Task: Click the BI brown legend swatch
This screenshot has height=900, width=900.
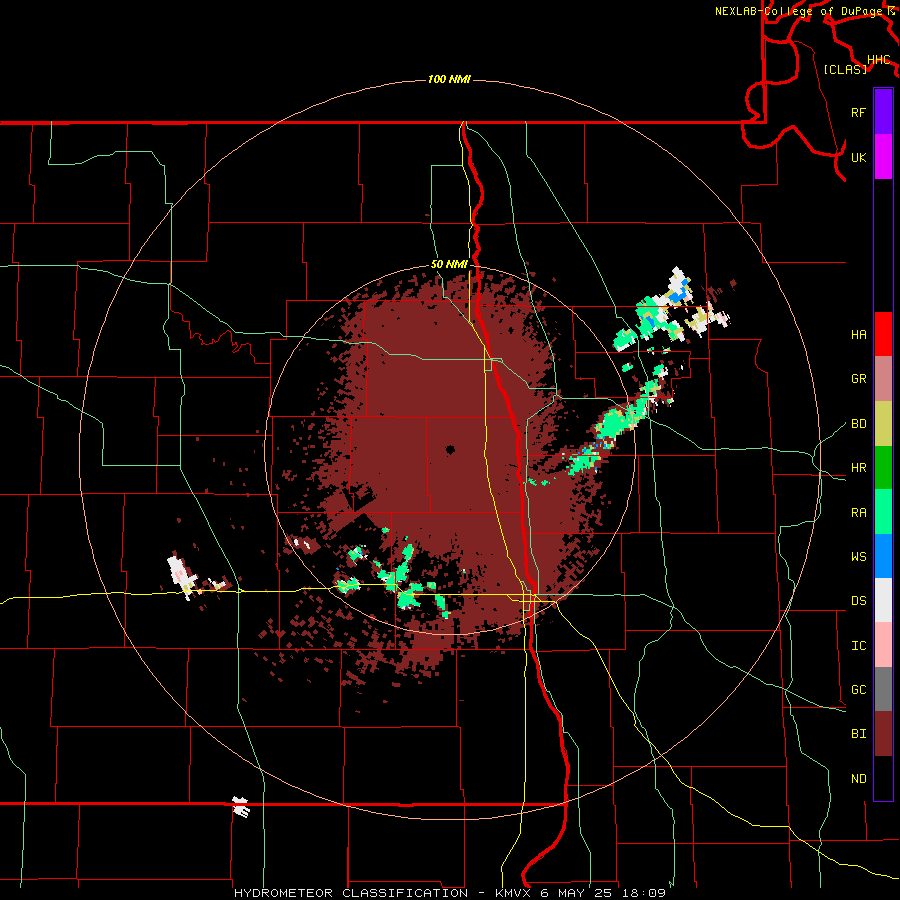Action: [x=883, y=734]
